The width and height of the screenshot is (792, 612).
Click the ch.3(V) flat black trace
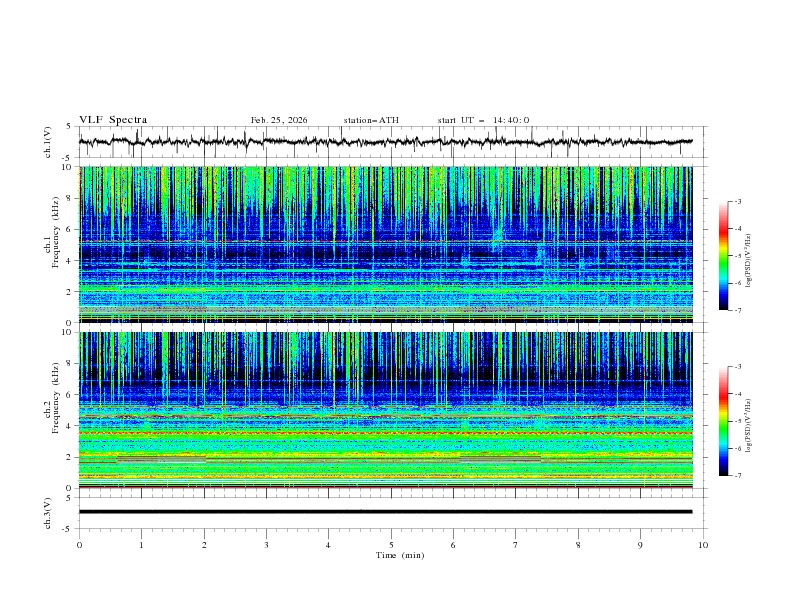tap(385, 512)
